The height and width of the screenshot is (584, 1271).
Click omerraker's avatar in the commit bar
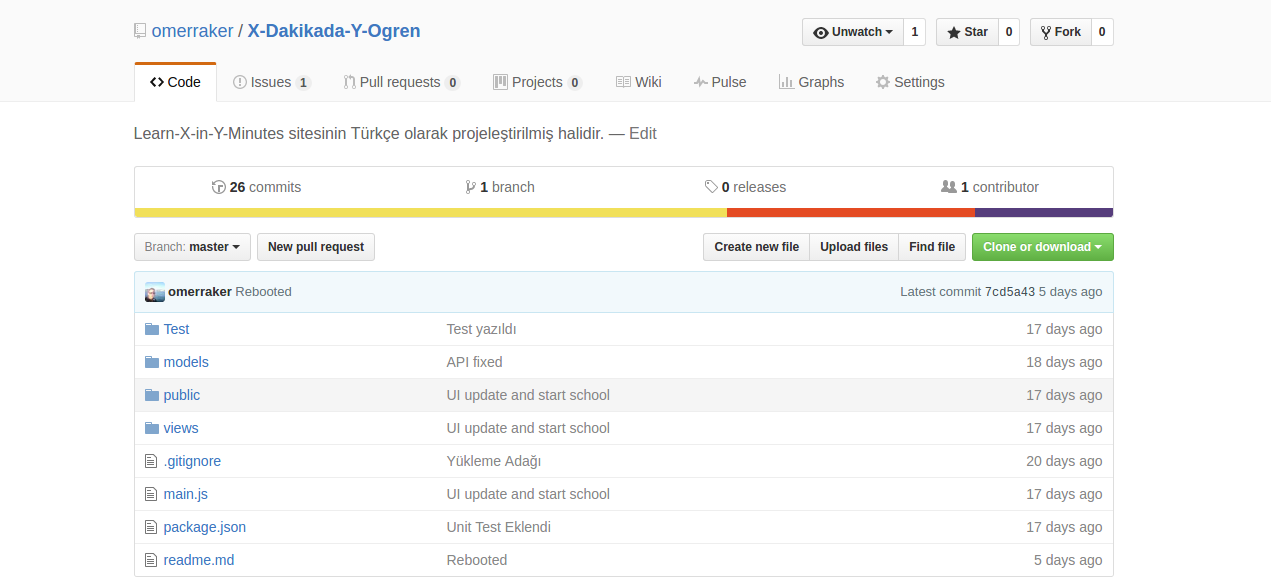(x=155, y=292)
